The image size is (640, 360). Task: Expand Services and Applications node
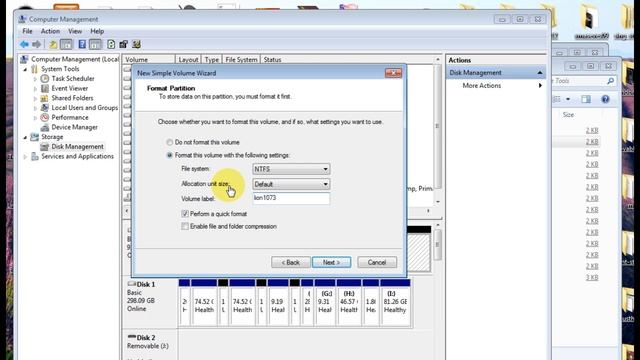pyautogui.click(x=25, y=157)
